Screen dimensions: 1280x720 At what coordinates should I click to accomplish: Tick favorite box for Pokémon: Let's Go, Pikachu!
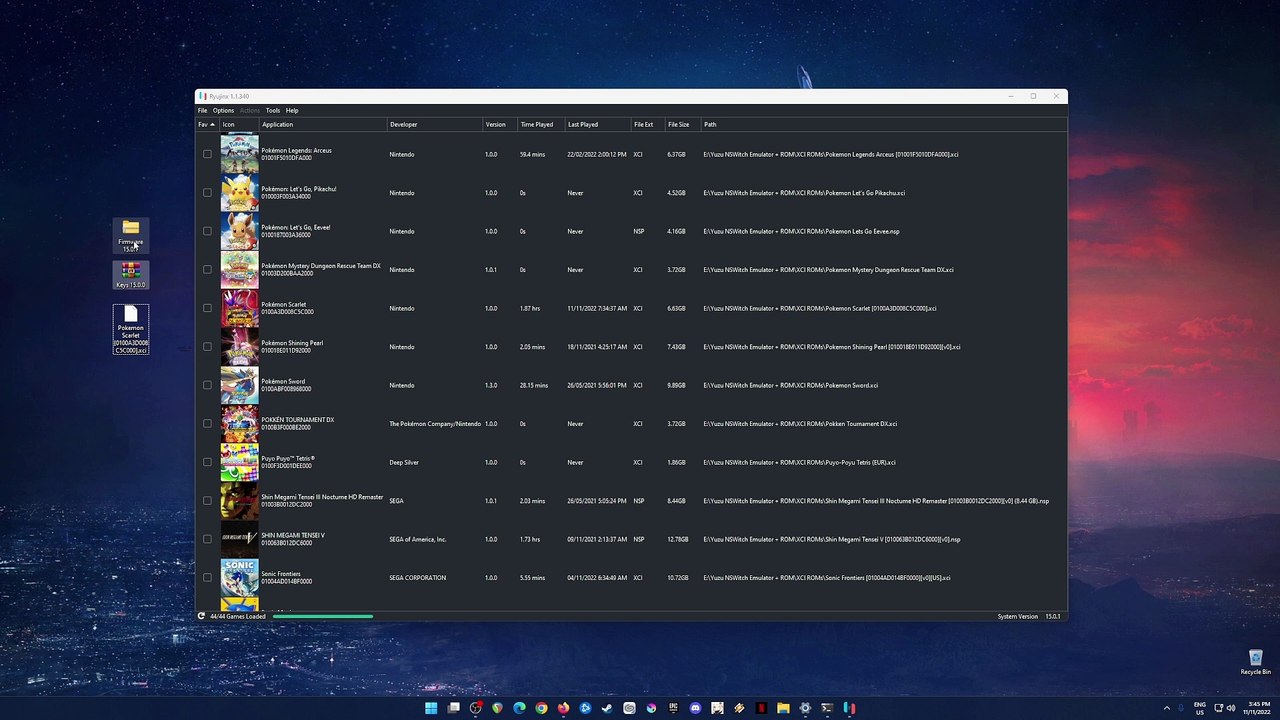tap(207, 193)
